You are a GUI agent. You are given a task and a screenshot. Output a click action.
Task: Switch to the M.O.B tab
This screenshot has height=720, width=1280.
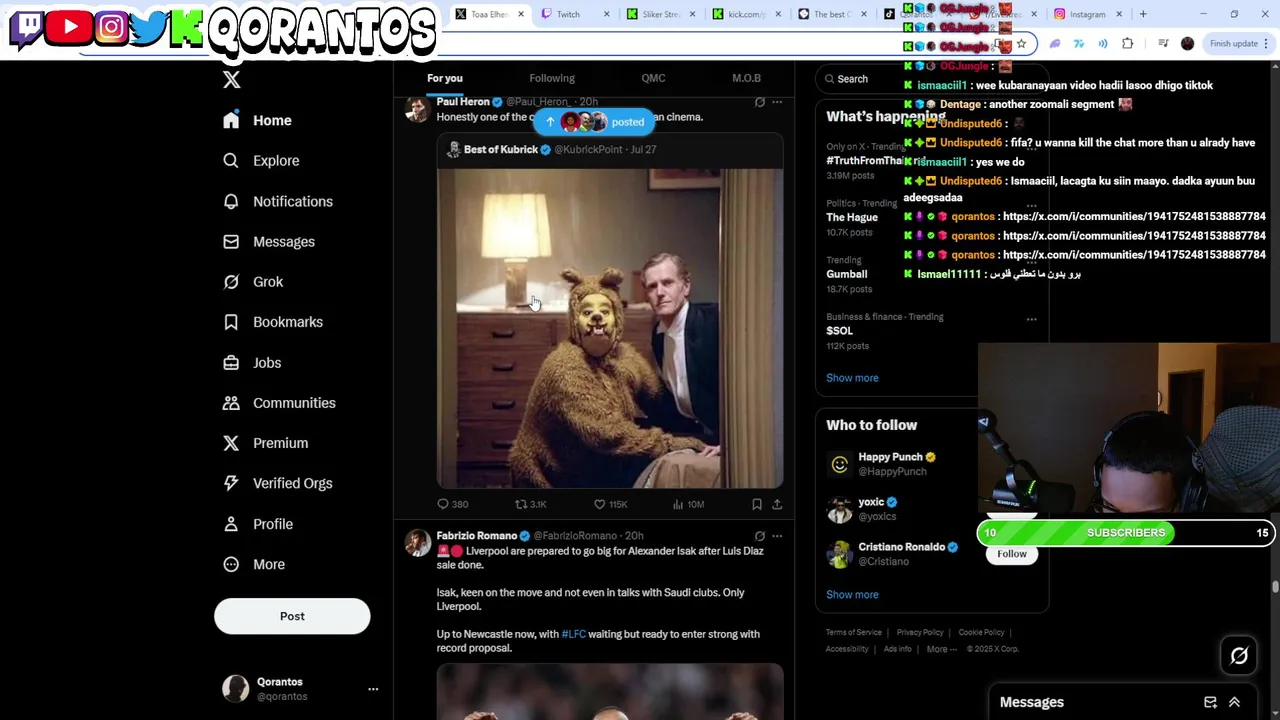point(746,78)
